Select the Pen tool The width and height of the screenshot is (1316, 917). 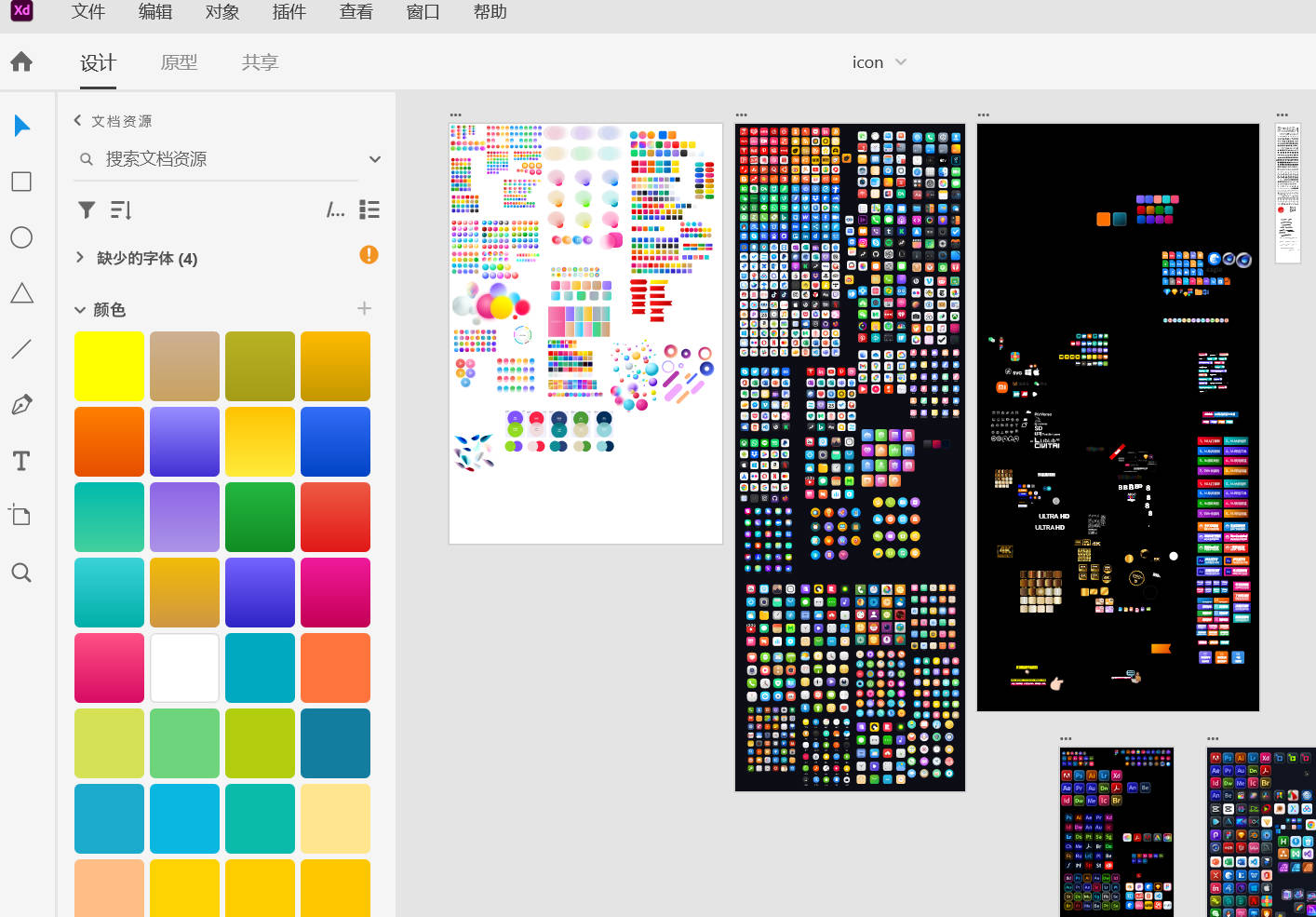pos(20,404)
